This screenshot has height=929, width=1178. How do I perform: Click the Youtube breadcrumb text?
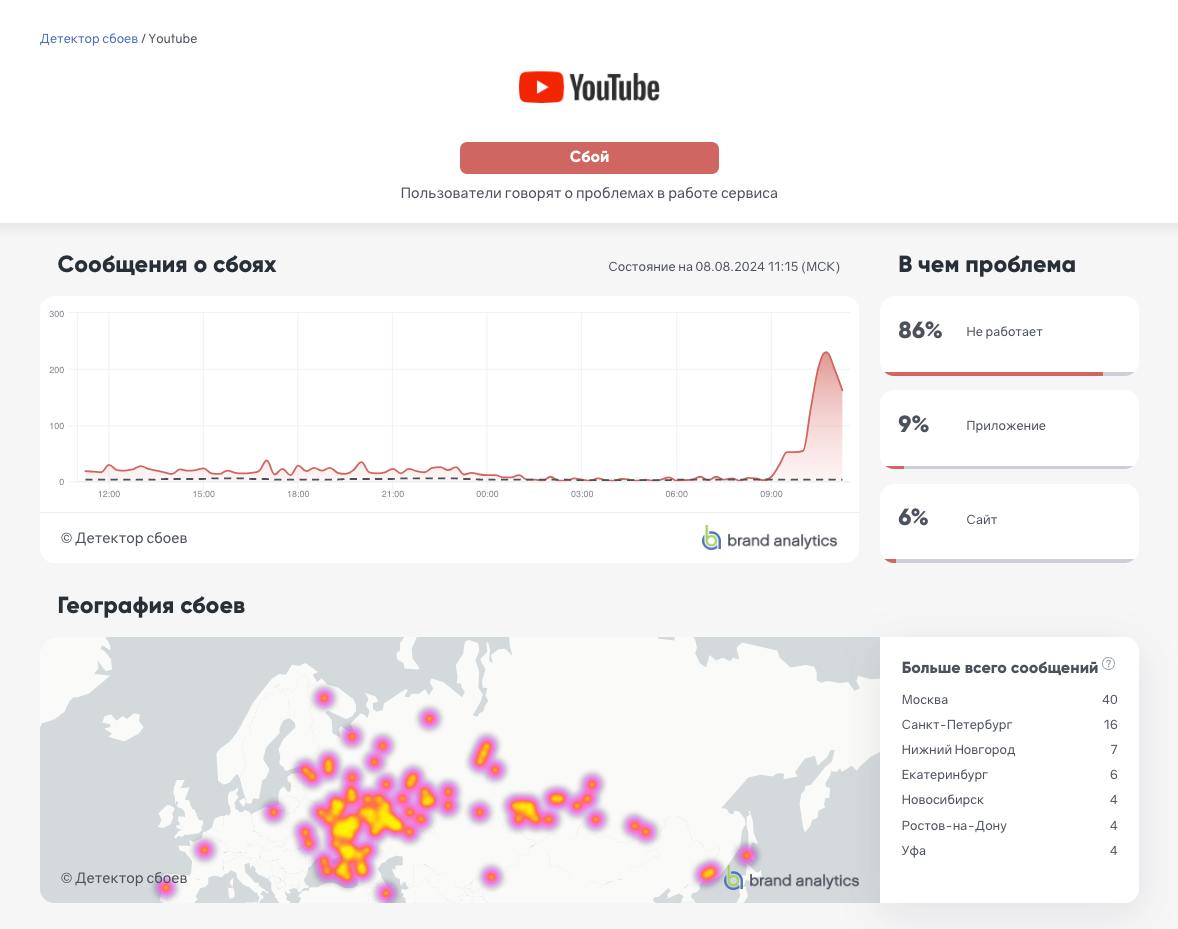[173, 39]
